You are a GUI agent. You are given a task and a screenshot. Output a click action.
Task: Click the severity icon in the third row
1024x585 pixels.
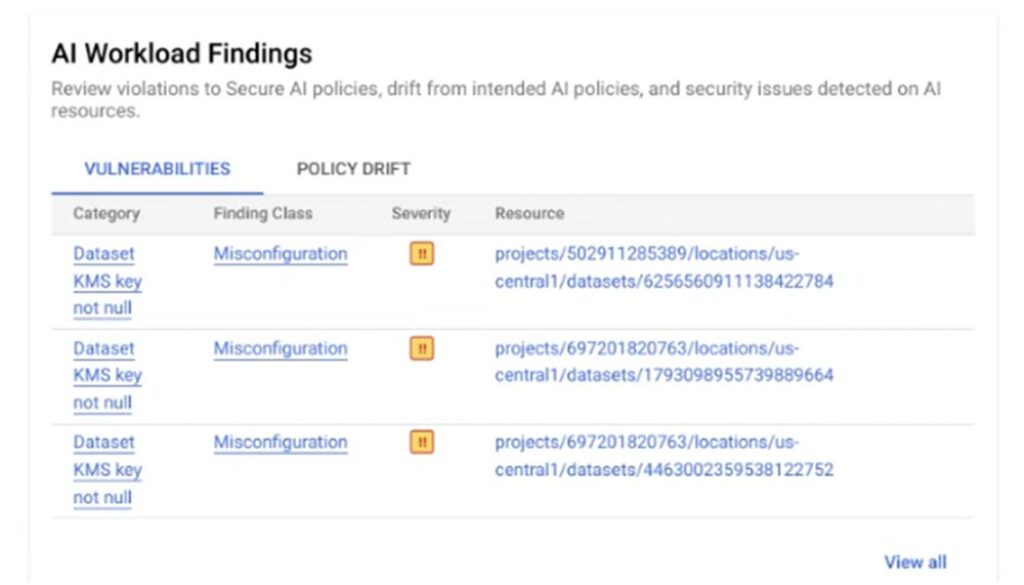(422, 442)
